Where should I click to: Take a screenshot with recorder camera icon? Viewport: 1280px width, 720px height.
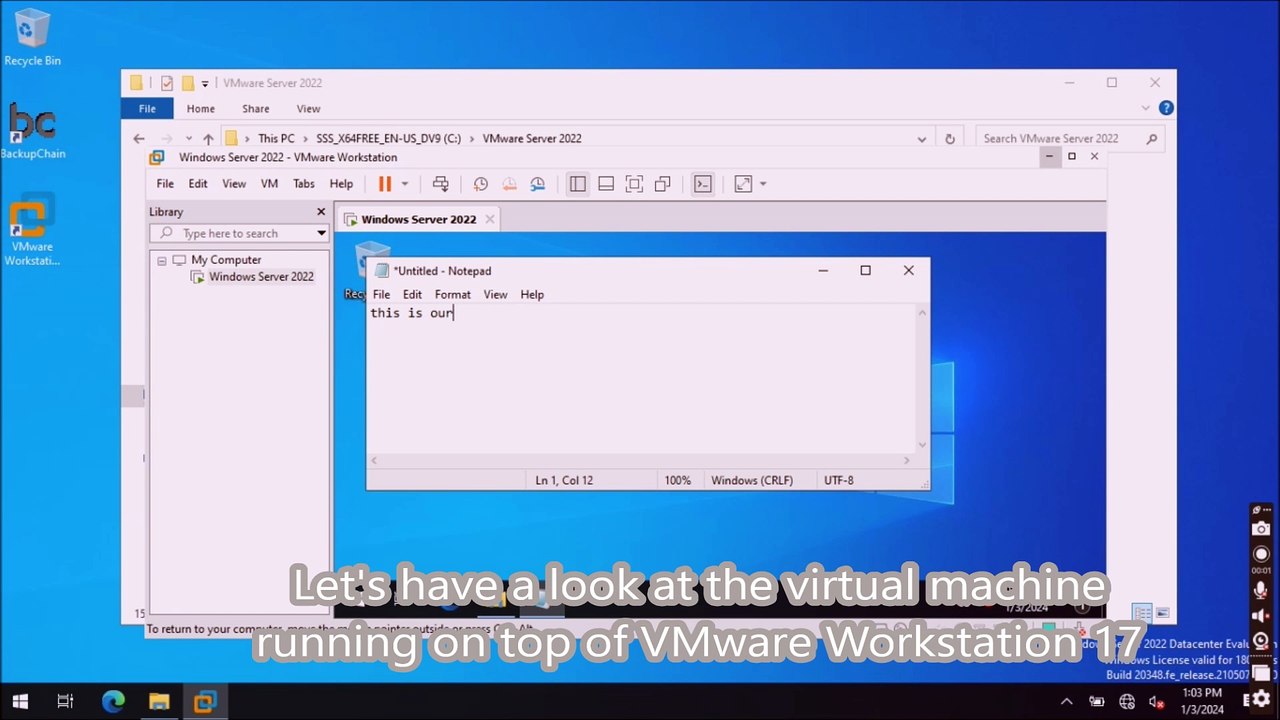point(1261,530)
